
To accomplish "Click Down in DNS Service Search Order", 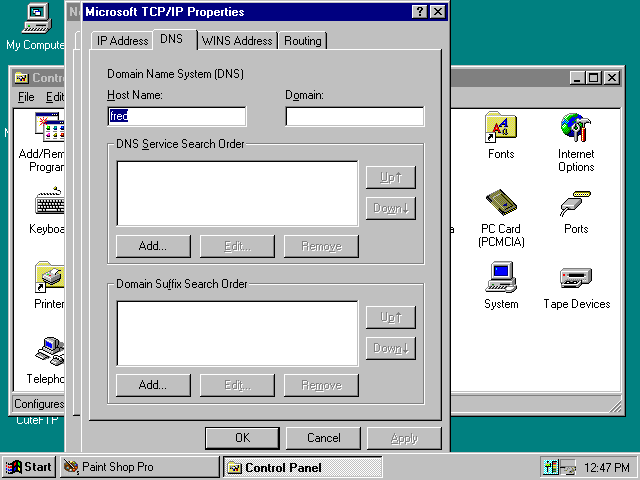I will 391,208.
